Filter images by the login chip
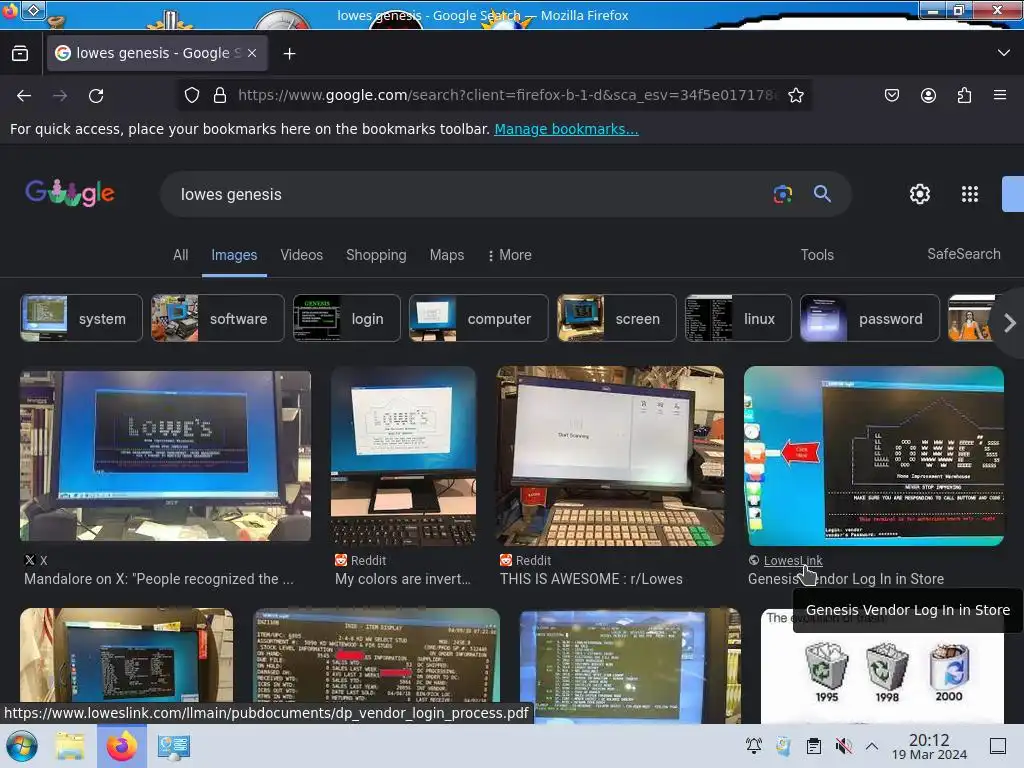This screenshot has height=768, width=1024. point(346,319)
